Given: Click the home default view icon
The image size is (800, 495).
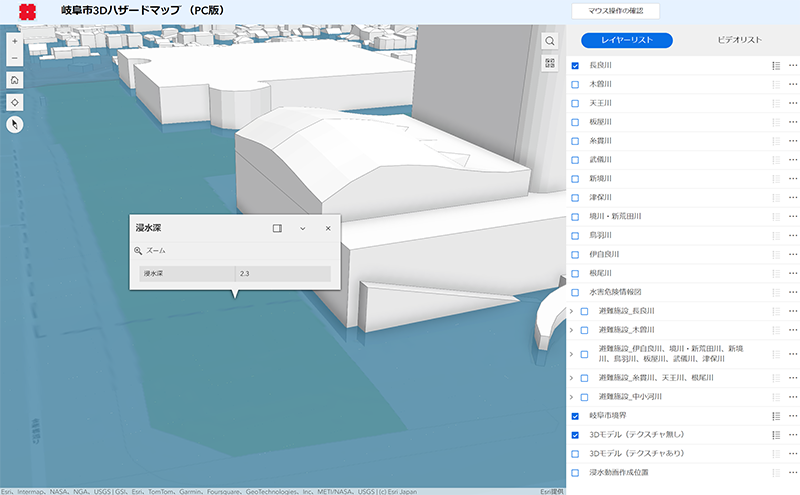Looking at the screenshot, I should pyautogui.click(x=15, y=80).
